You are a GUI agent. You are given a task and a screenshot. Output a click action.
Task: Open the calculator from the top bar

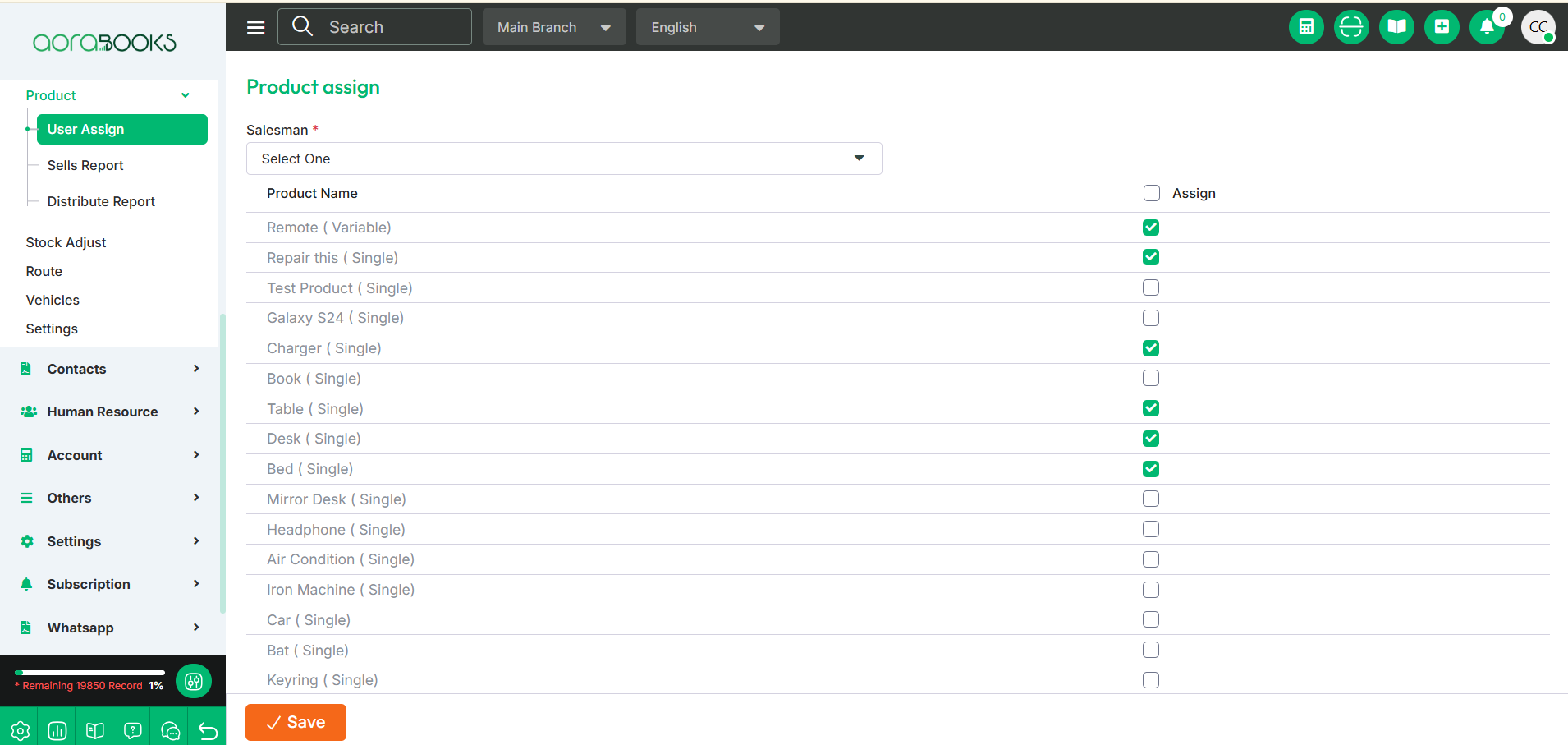[1306, 27]
